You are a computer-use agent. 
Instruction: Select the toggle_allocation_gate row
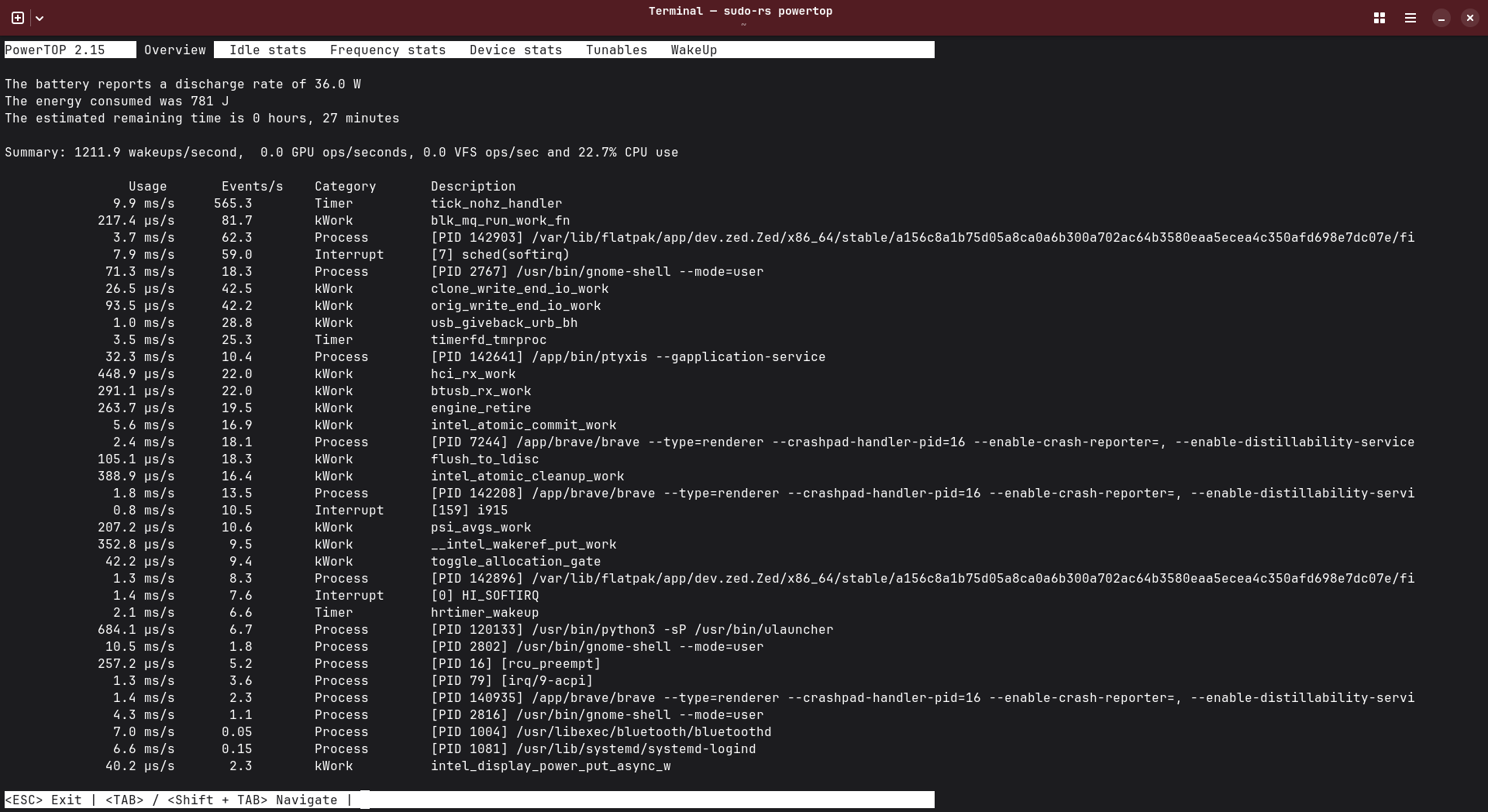pyautogui.click(x=353, y=561)
